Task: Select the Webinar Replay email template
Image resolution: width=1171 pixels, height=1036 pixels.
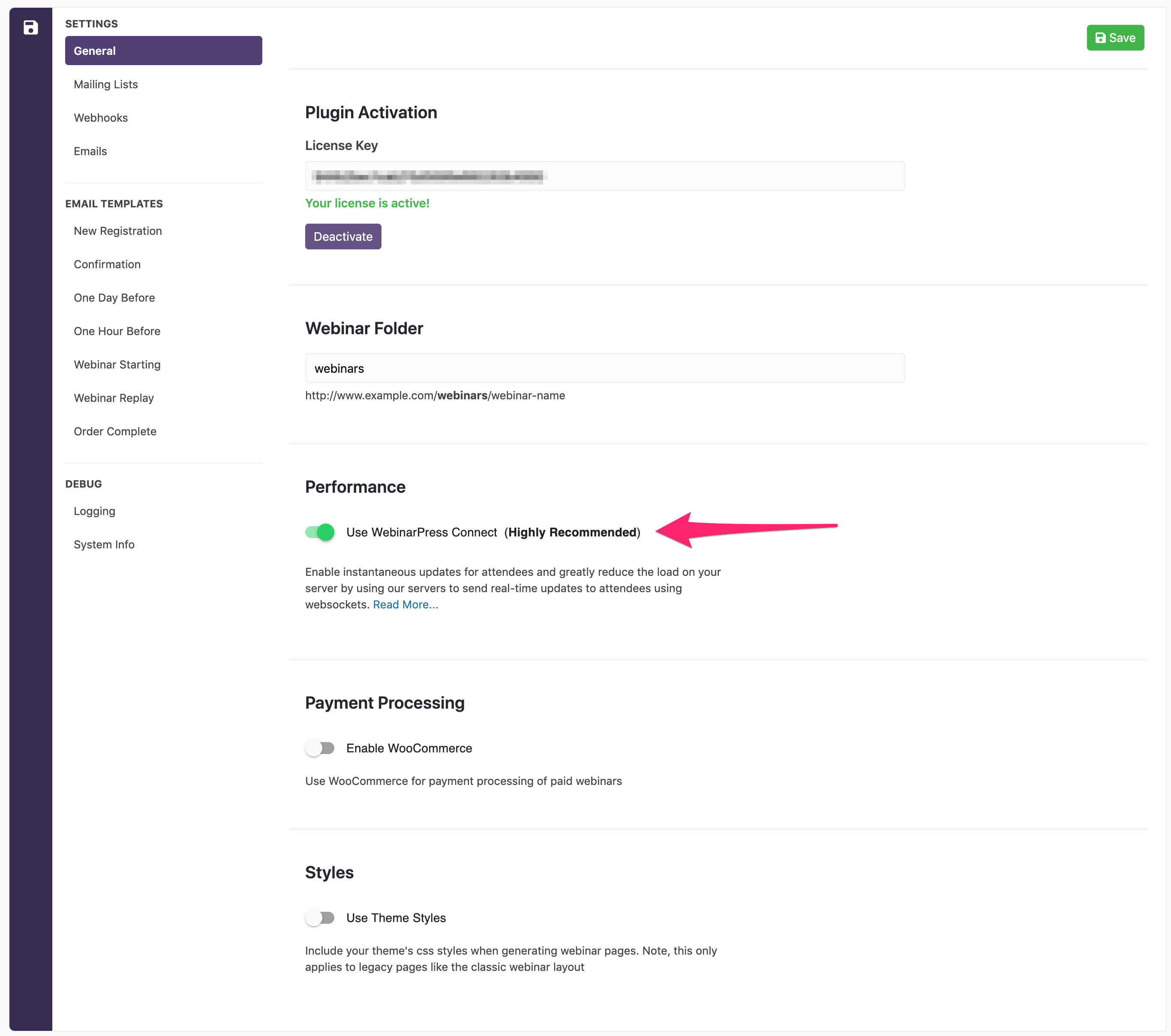Action: (114, 398)
